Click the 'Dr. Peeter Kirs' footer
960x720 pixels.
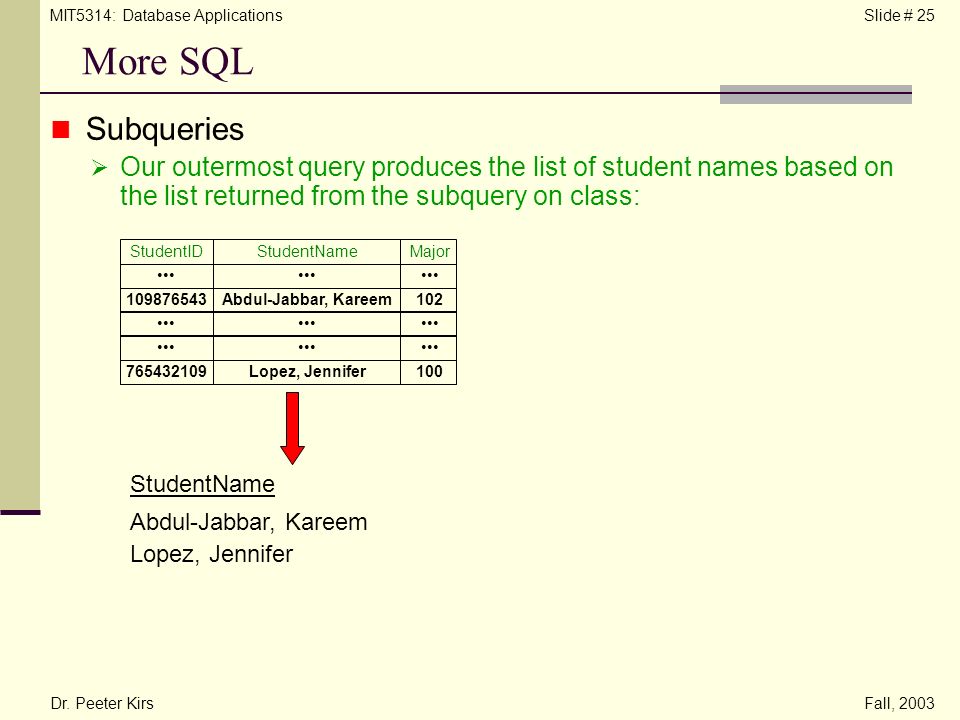102,703
